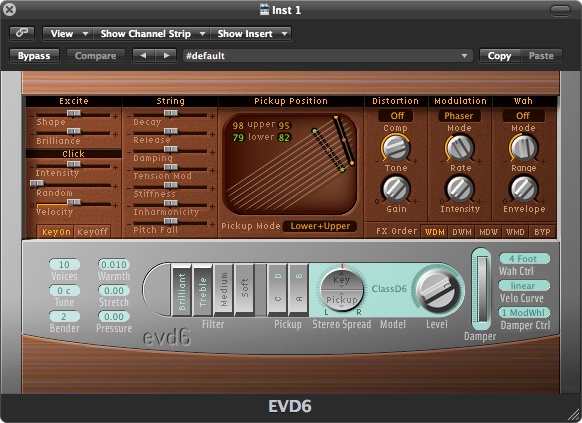
Task: Click the Damping slider
Action: [x=170, y=150]
